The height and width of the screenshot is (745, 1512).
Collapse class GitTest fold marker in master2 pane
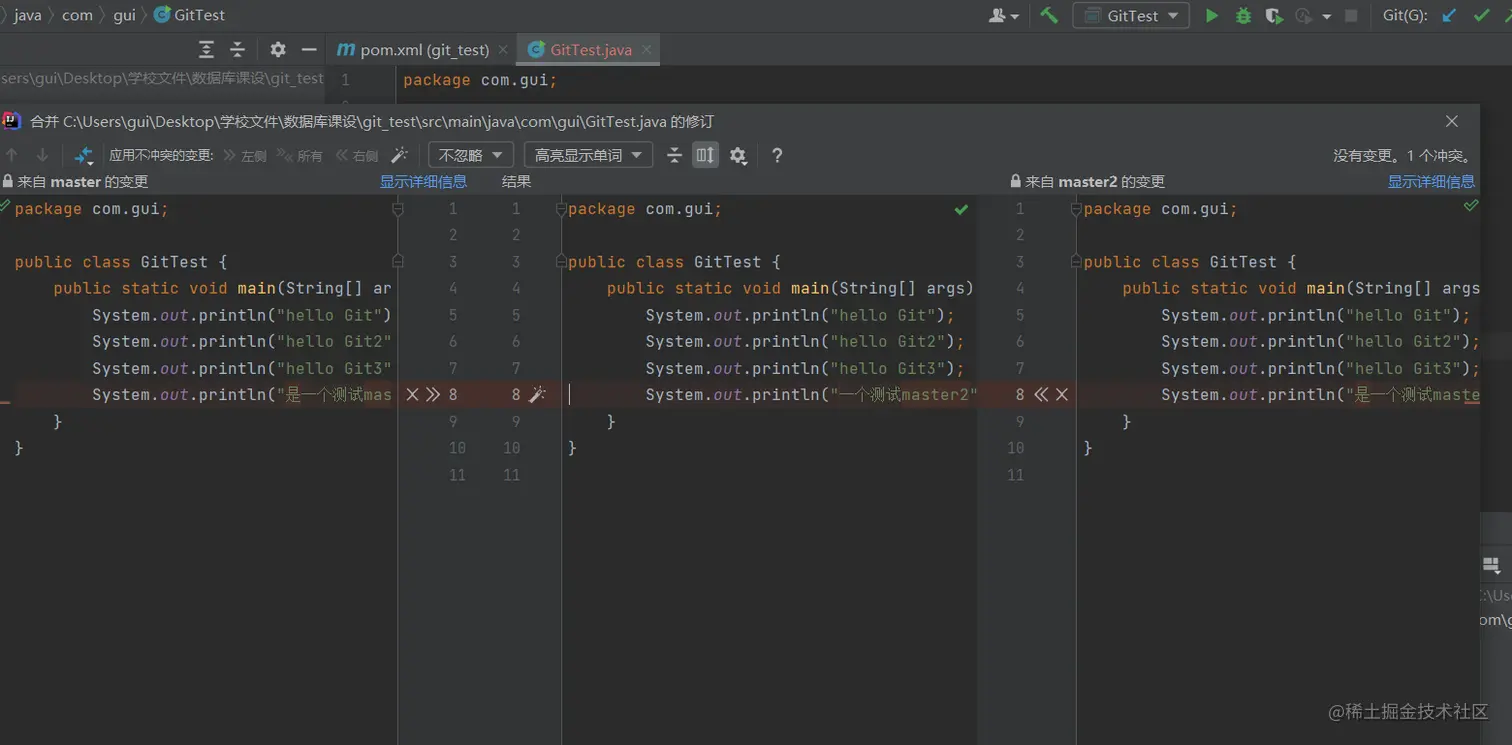[1076, 262]
